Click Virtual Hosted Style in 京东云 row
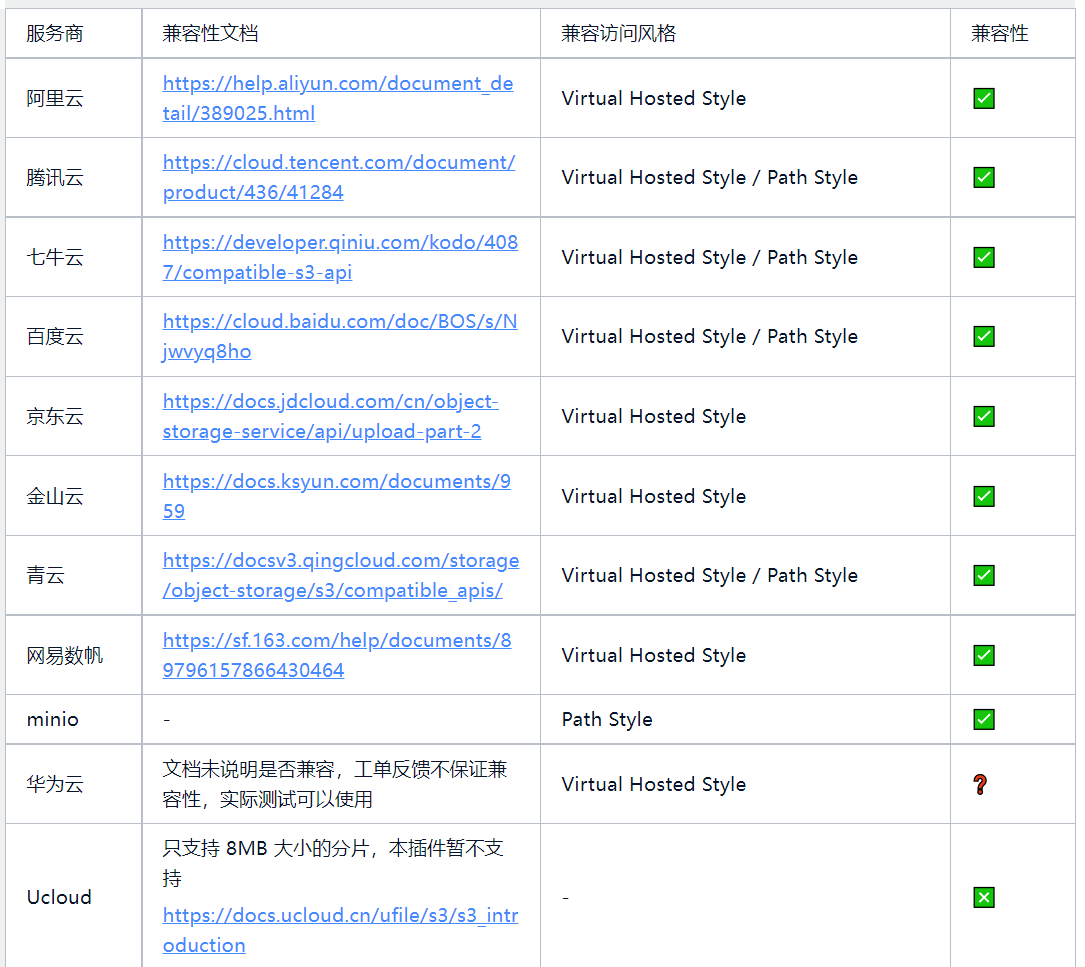The width and height of the screenshot is (1085, 967). click(x=653, y=416)
